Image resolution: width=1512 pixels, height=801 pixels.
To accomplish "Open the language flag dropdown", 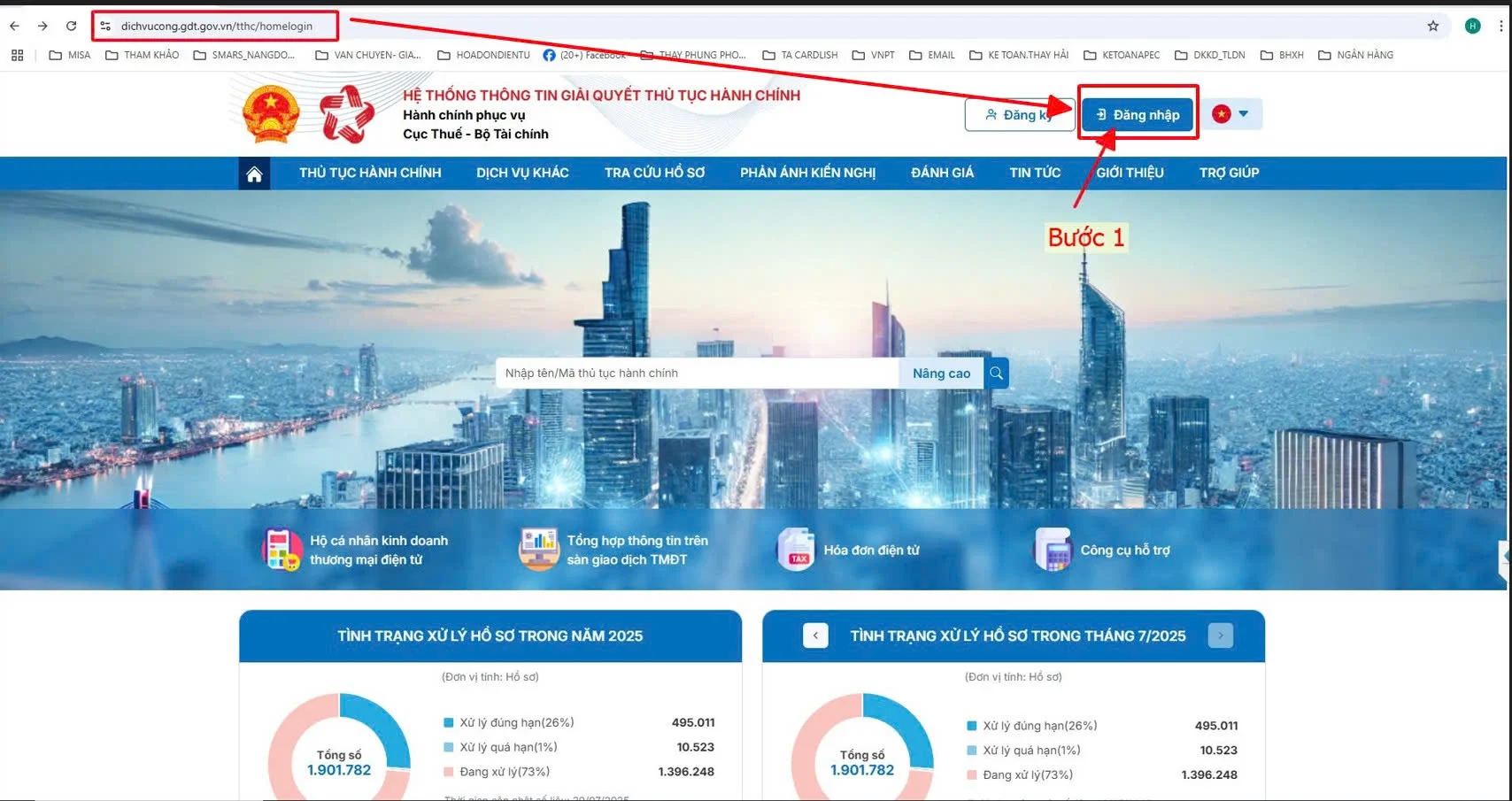I will point(1231,114).
